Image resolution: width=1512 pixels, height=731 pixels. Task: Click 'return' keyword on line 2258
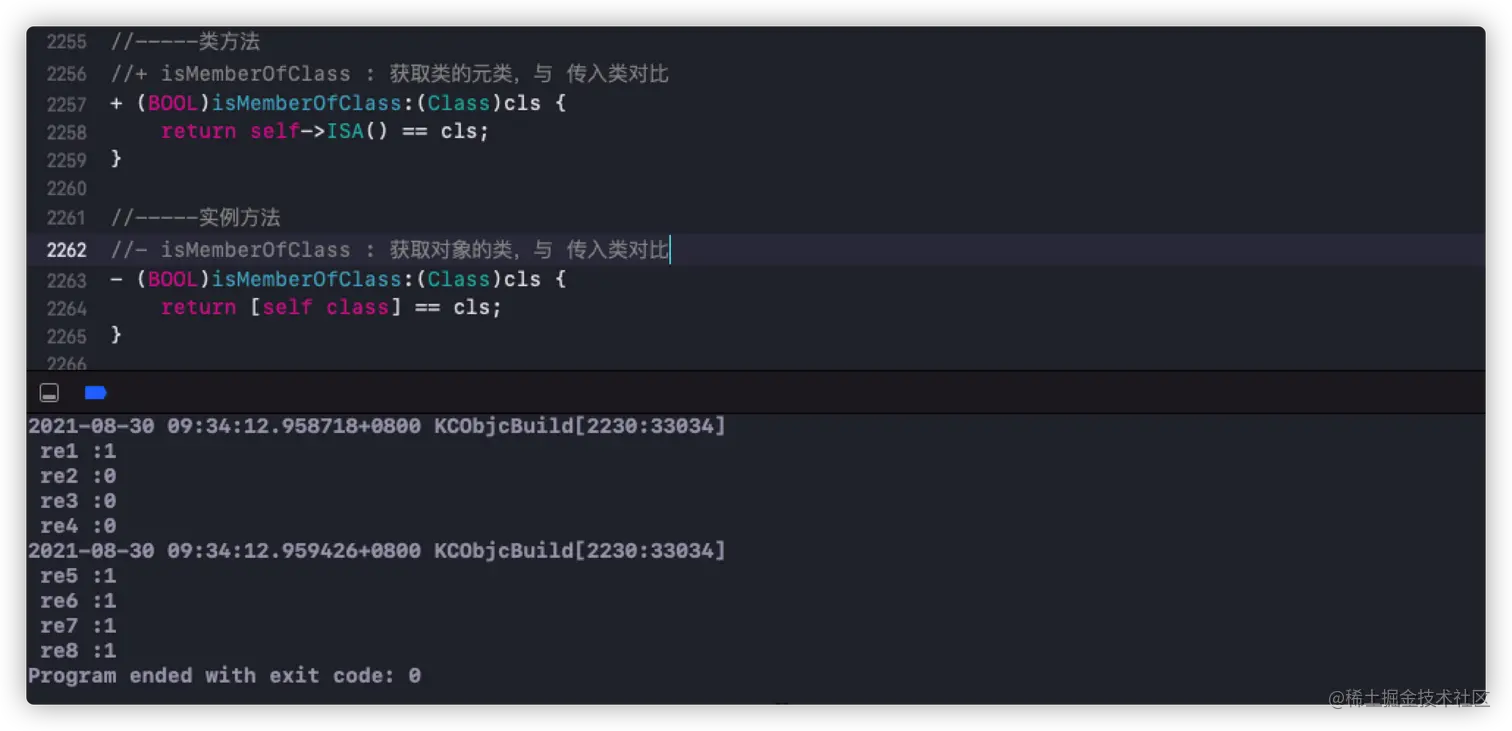coord(199,131)
